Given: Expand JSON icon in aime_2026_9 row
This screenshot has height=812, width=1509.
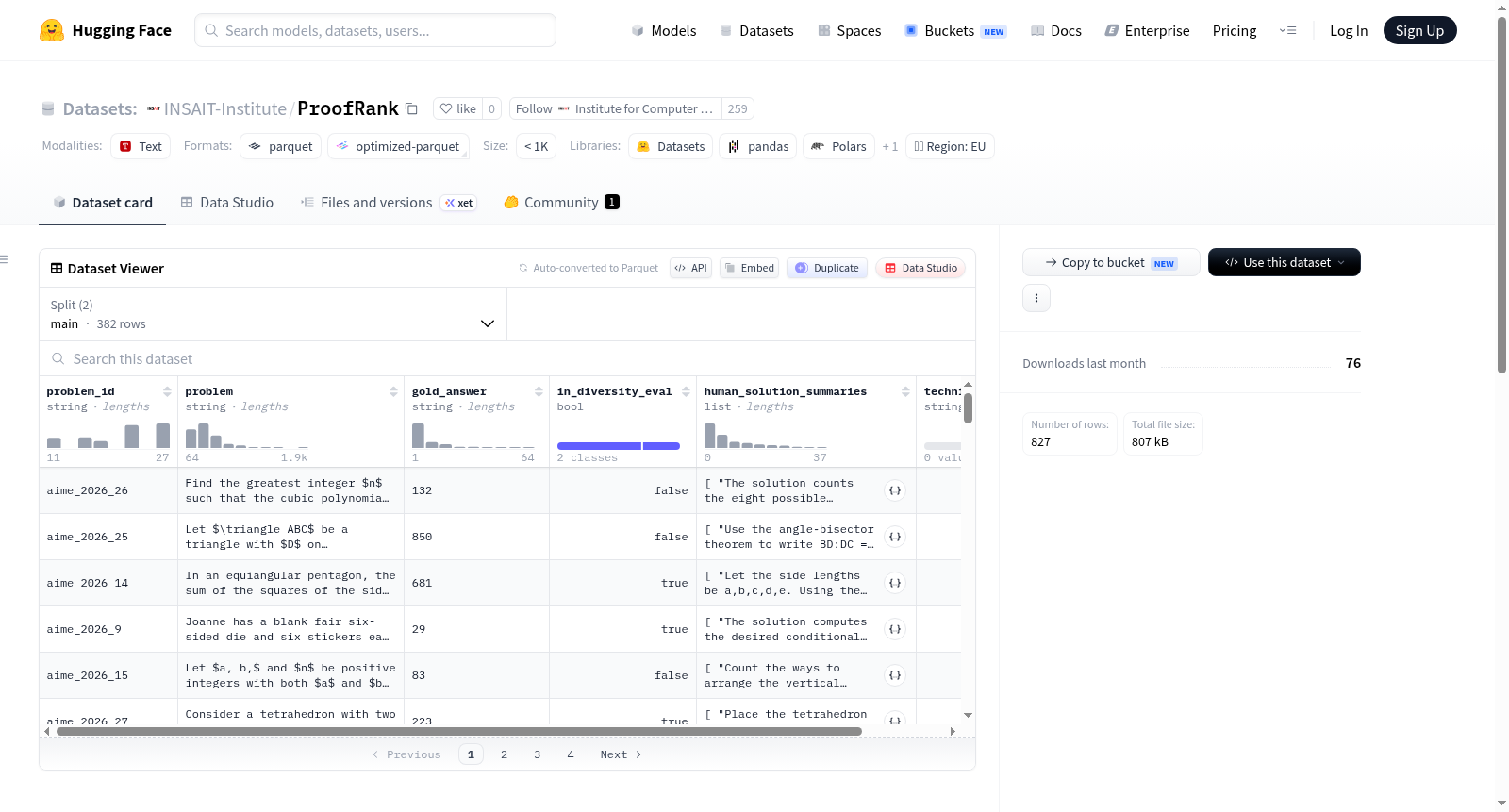Looking at the screenshot, I should (895, 629).
